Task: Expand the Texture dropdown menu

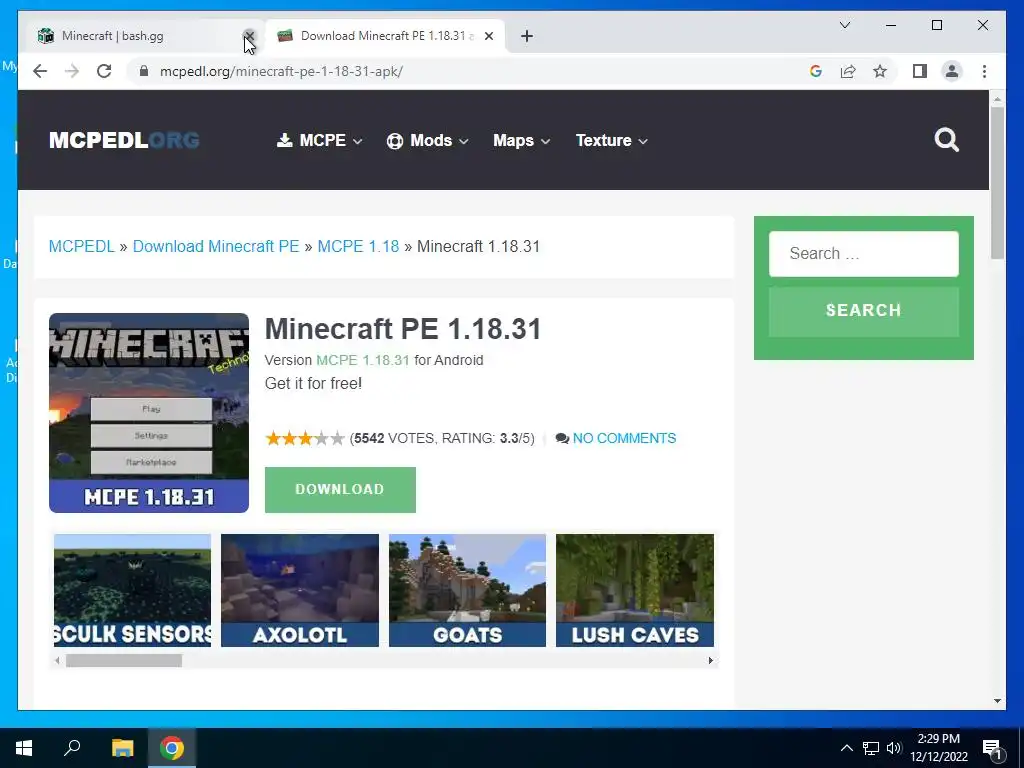Action: point(611,140)
